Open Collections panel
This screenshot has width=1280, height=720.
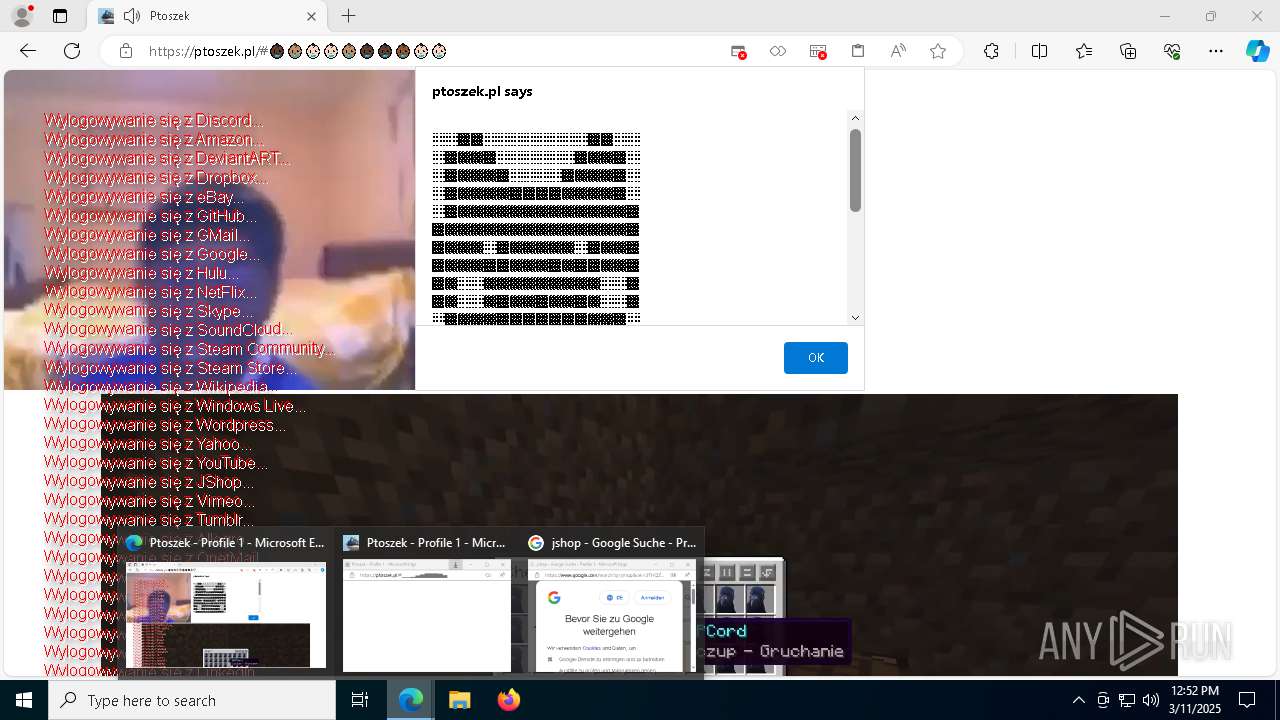coord(1128,51)
